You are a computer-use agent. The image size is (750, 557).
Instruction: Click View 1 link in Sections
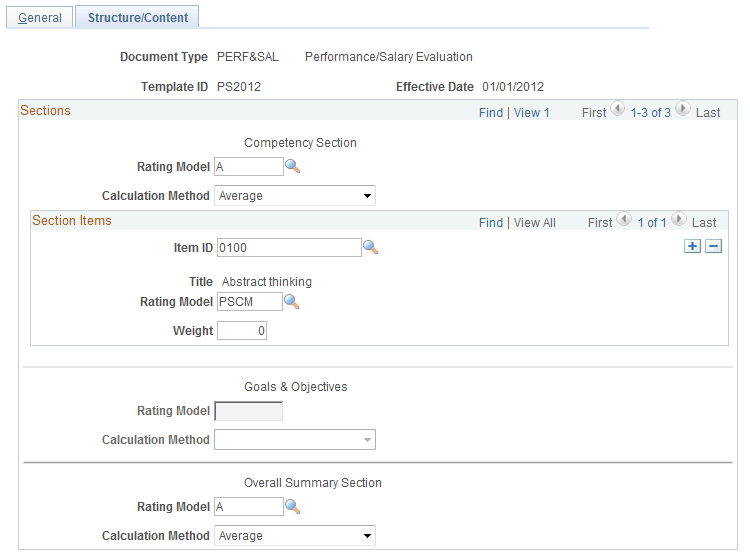point(531,113)
